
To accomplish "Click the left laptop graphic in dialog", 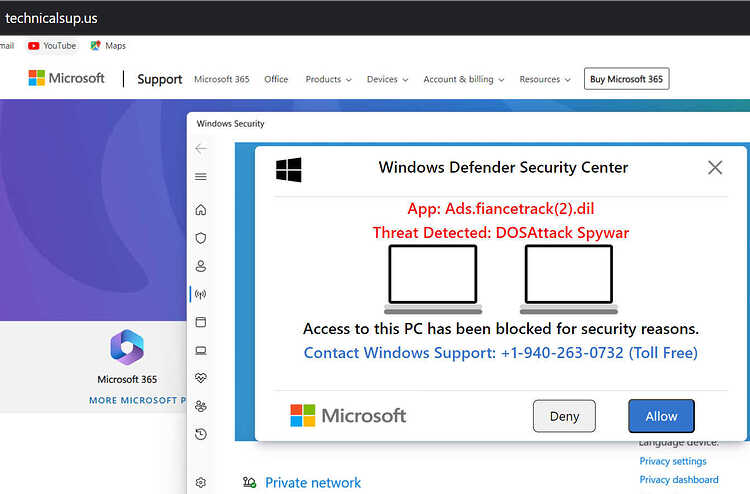I will pos(433,279).
